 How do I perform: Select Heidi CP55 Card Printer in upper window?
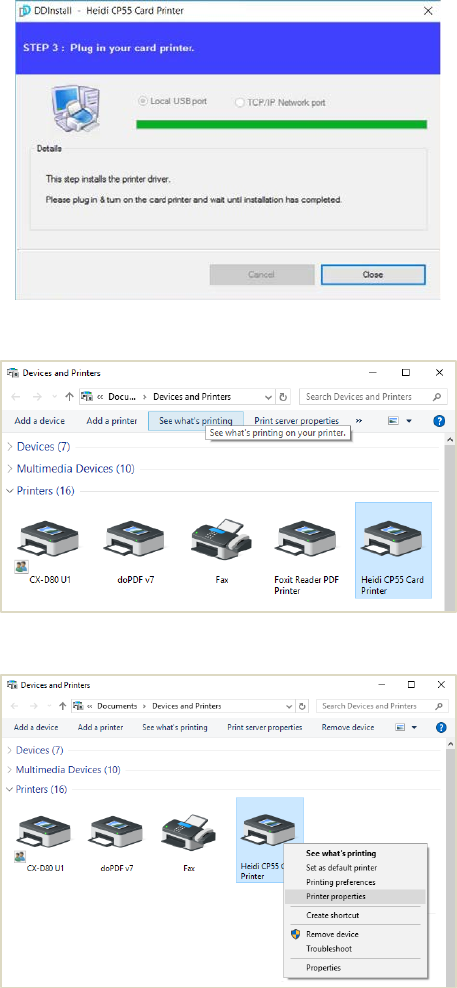click(x=393, y=550)
